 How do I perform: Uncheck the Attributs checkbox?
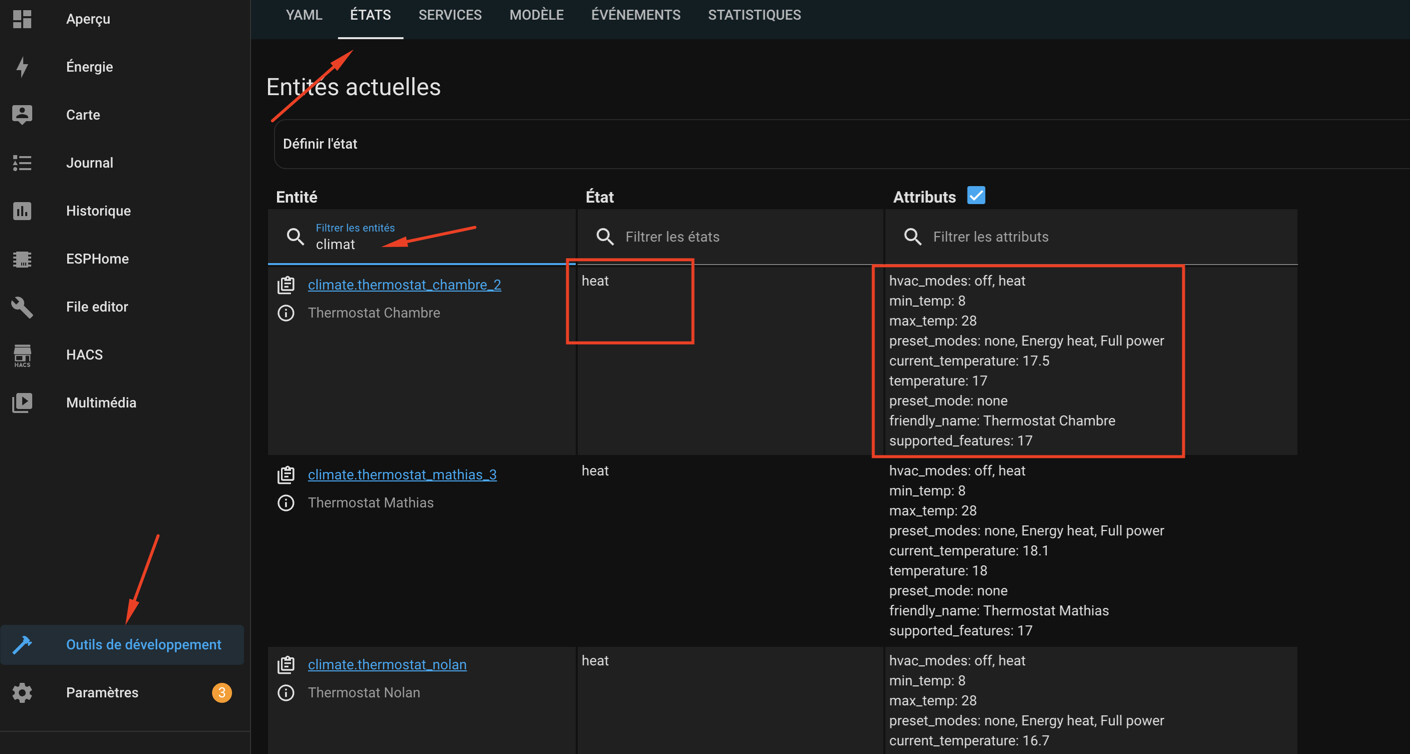pos(975,195)
